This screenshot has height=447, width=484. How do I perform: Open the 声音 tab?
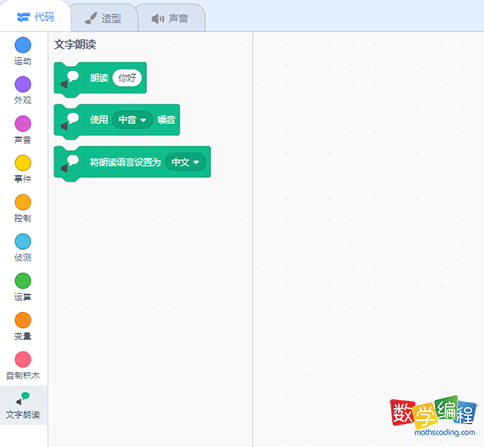170,18
